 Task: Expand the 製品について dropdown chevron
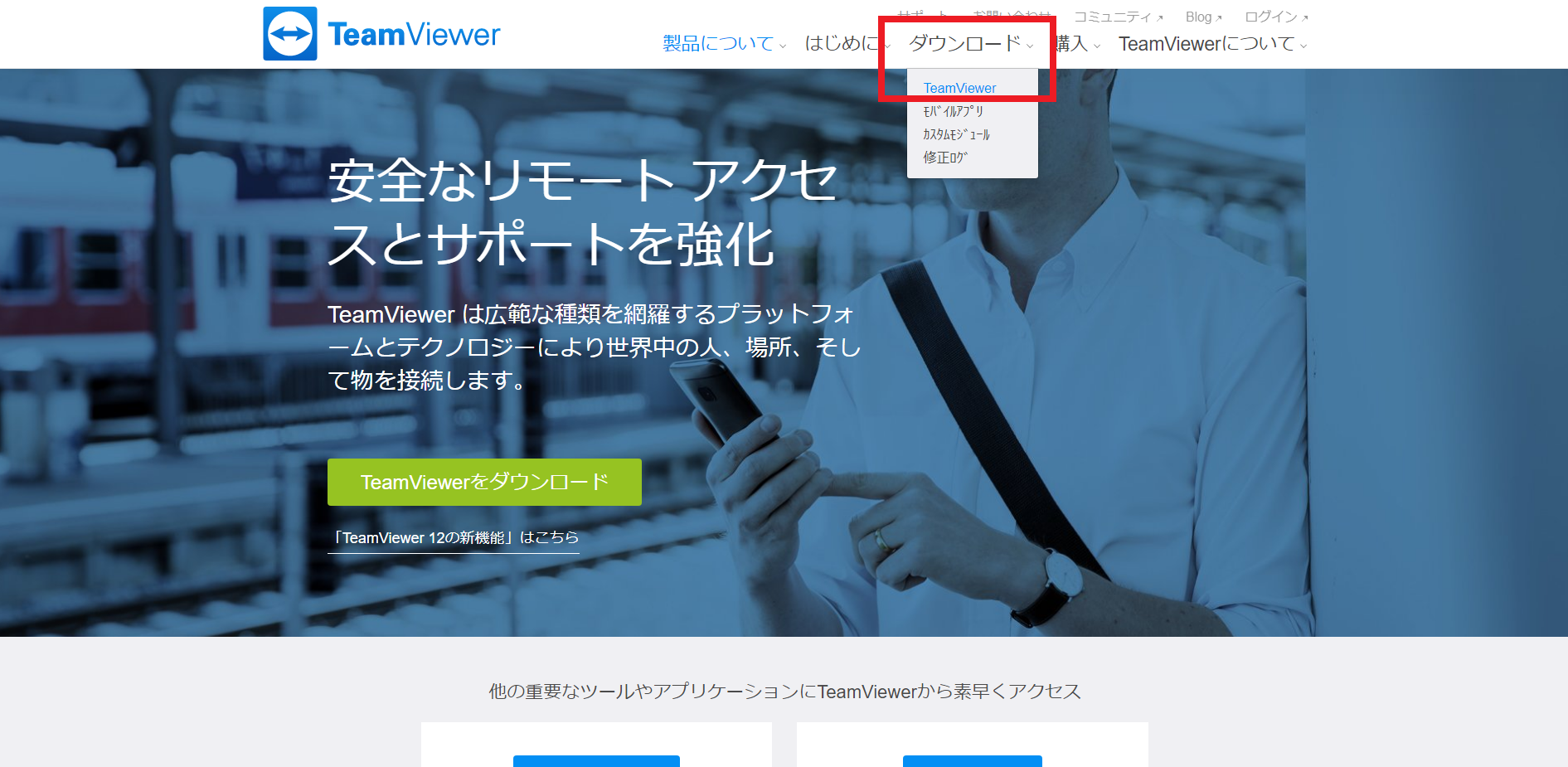(783, 46)
